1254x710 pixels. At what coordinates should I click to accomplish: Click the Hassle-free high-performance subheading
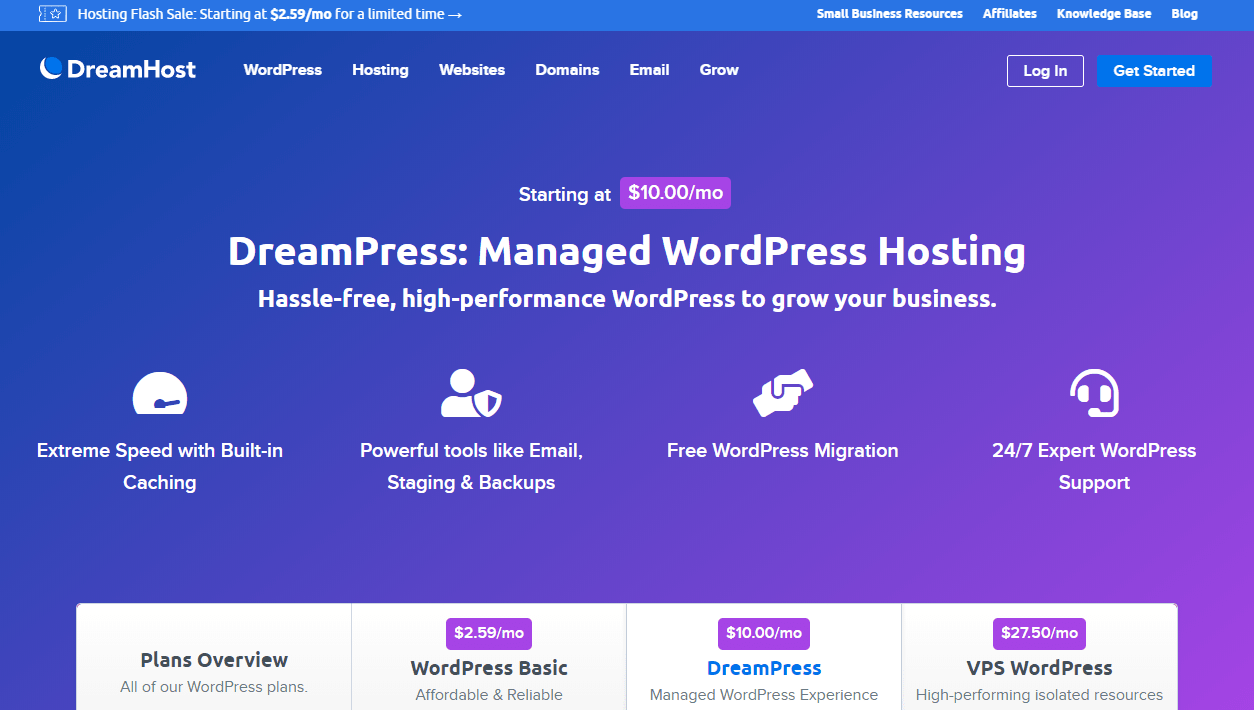coord(627,299)
